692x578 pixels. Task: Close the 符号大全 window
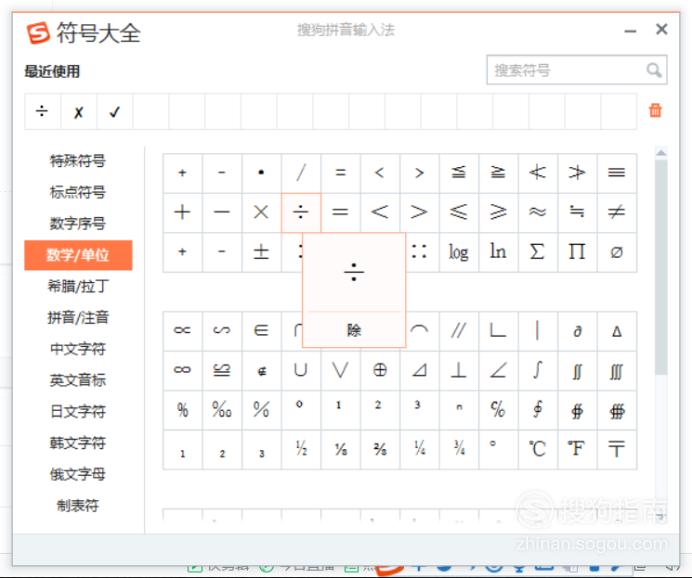click(x=661, y=30)
